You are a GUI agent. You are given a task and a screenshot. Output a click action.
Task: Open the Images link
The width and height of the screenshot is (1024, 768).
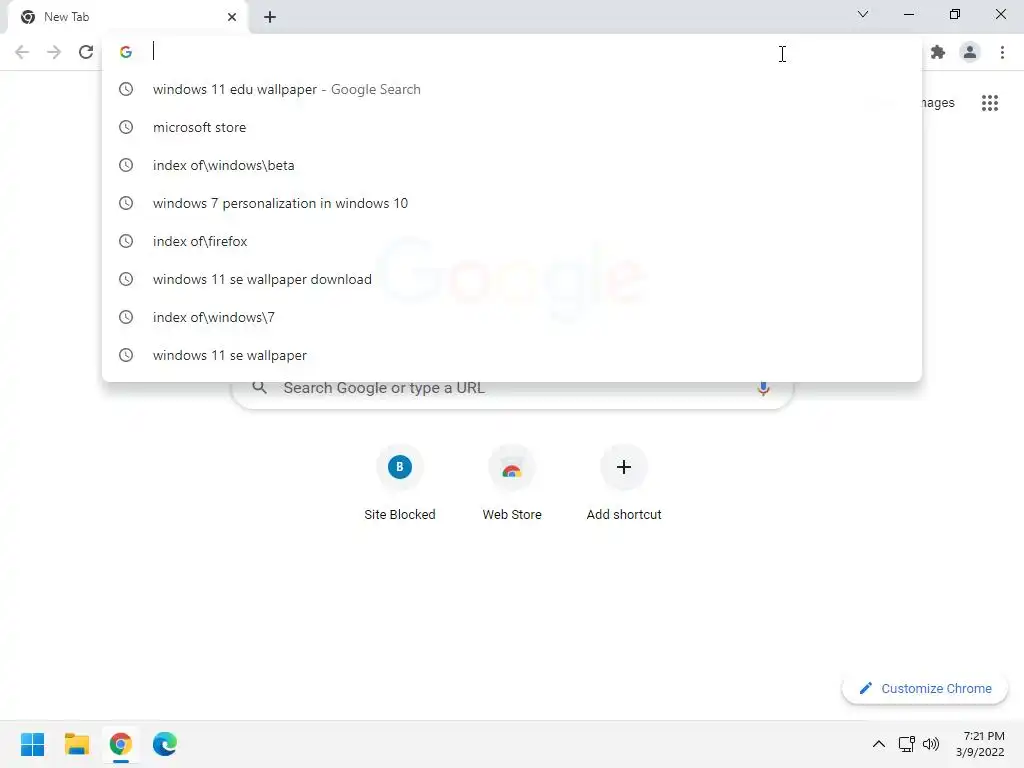pos(937,103)
